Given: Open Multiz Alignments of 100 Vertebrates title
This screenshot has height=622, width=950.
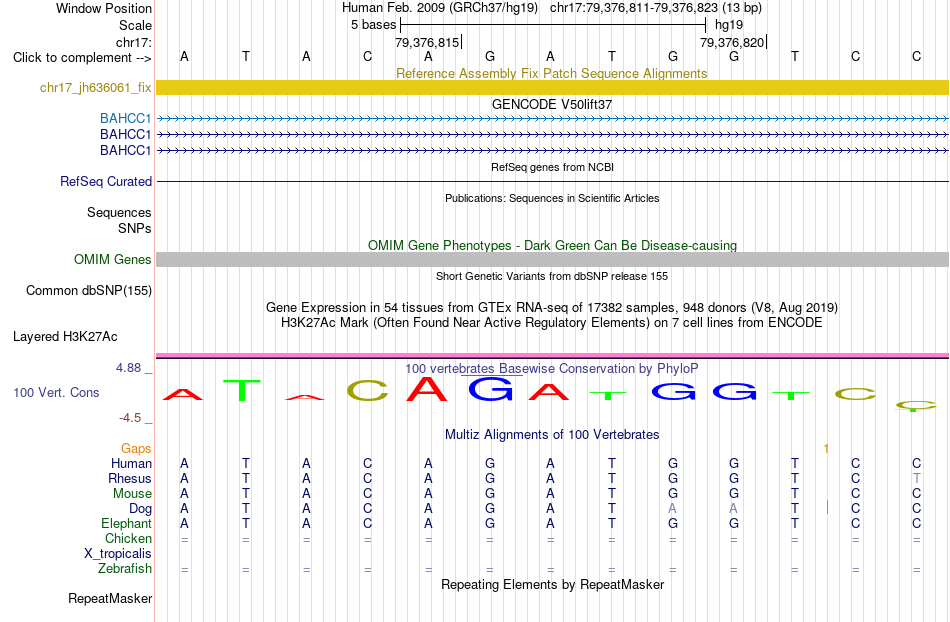Looking at the screenshot, I should pos(552,434).
